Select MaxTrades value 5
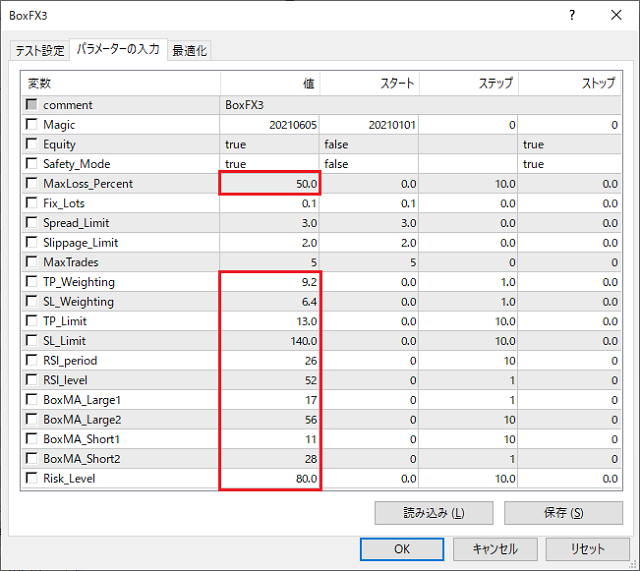This screenshot has height=571, width=640. click(x=269, y=262)
